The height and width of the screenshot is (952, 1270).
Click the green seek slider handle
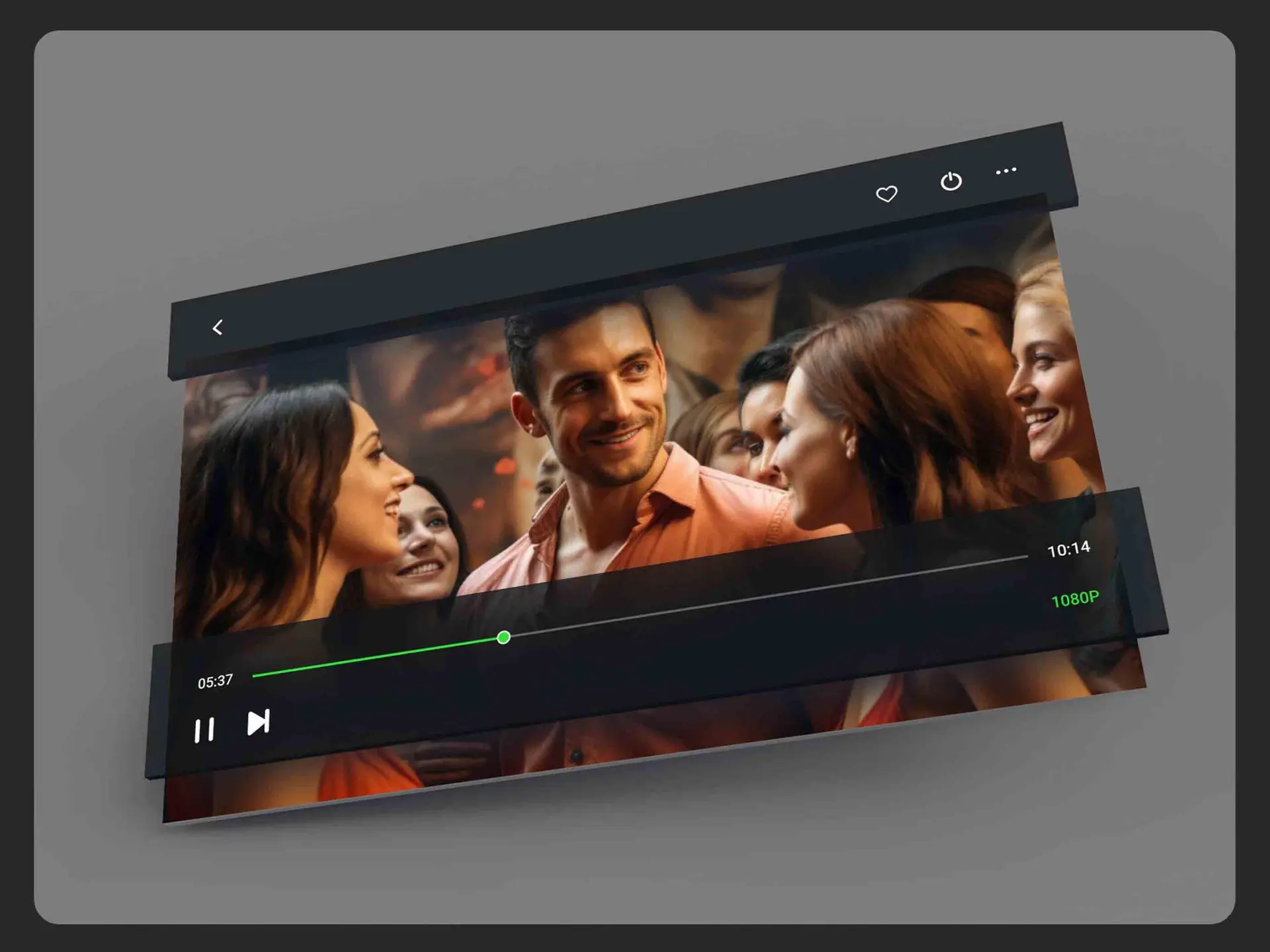click(x=503, y=637)
